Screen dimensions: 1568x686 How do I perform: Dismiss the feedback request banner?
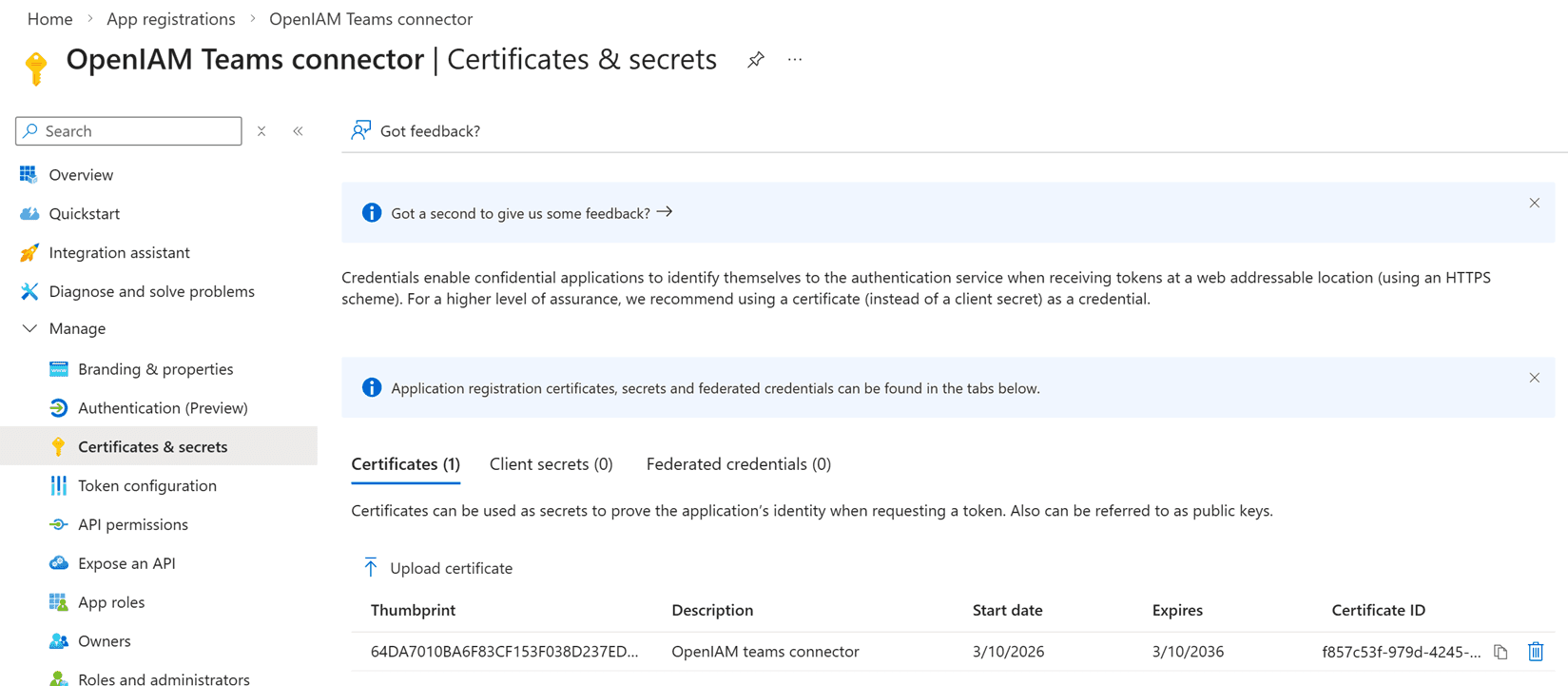coord(1534,203)
